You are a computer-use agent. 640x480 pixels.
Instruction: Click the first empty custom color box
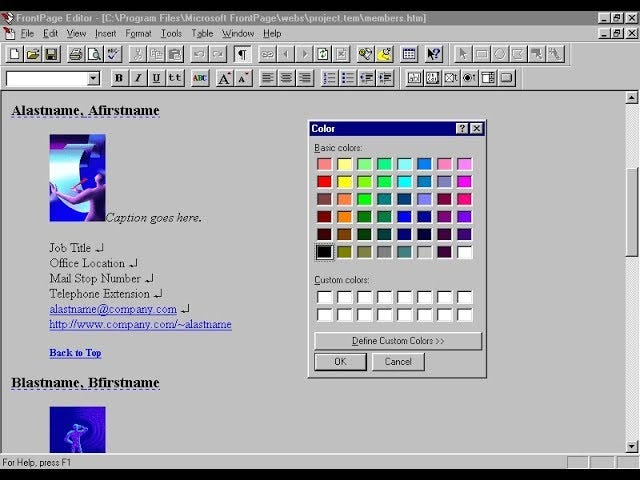pyautogui.click(x=324, y=297)
